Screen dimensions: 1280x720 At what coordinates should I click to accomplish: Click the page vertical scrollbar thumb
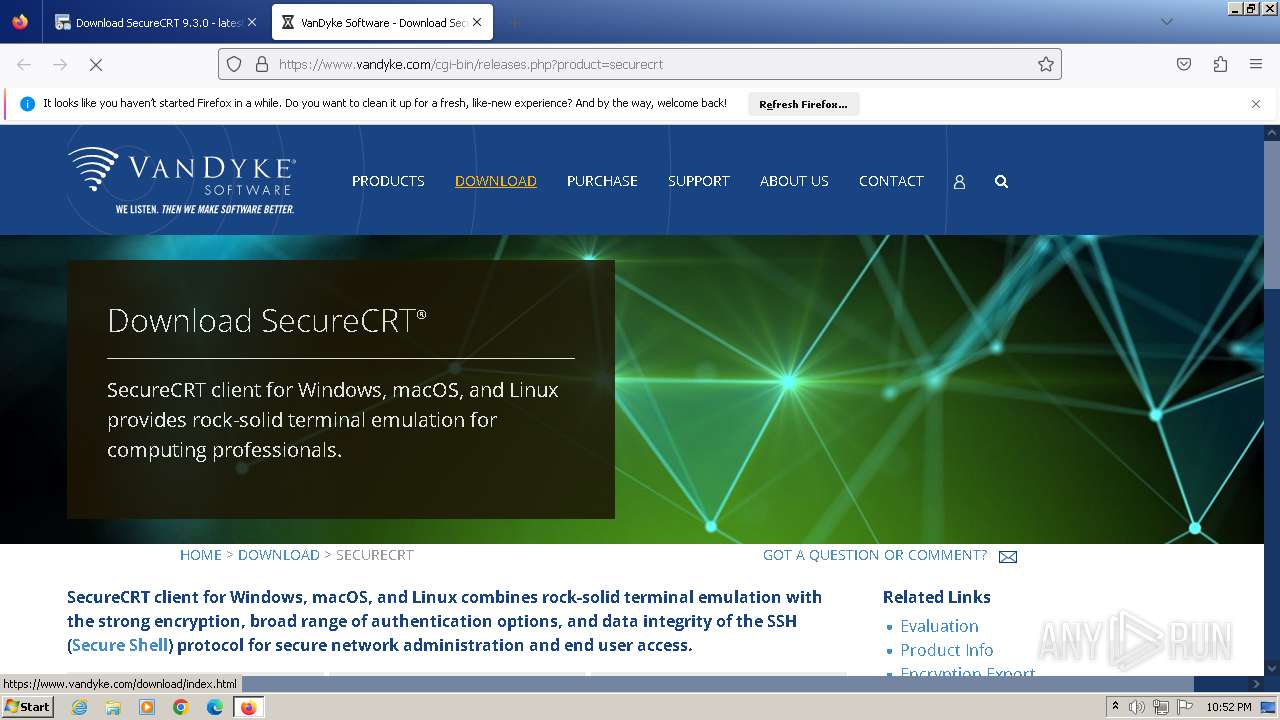1272,214
